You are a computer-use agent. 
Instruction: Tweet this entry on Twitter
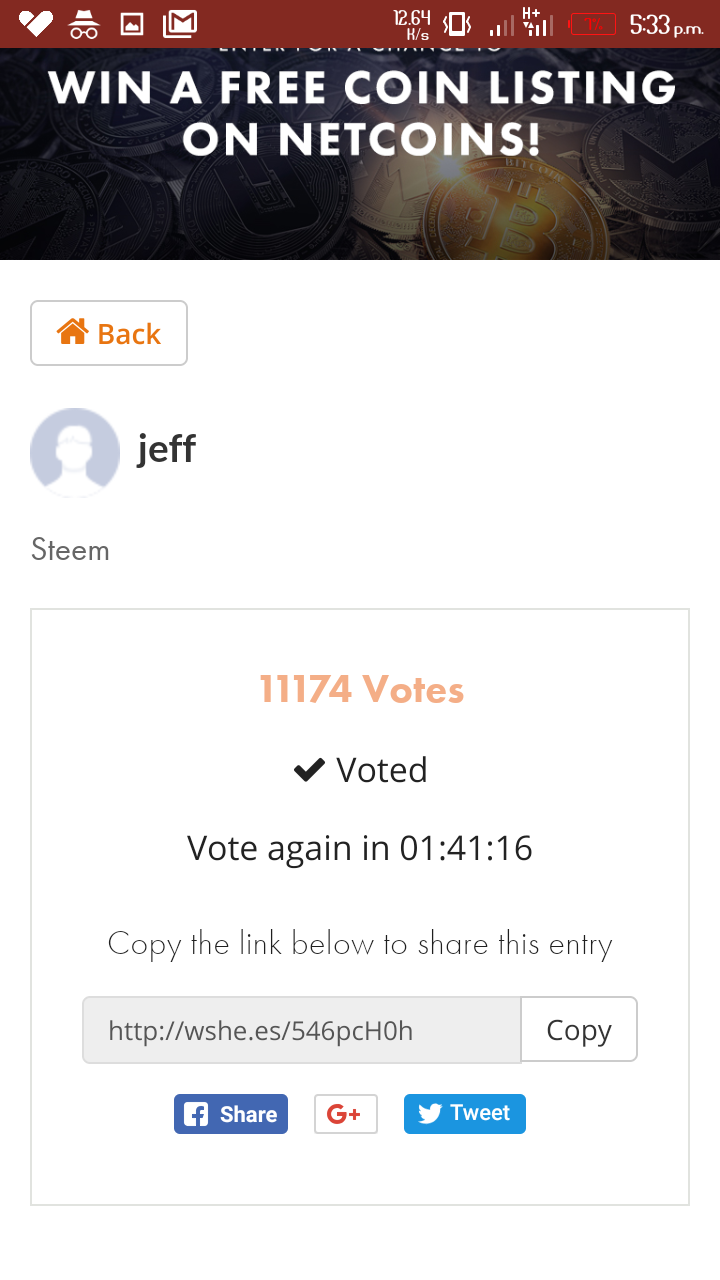pyautogui.click(x=464, y=1114)
